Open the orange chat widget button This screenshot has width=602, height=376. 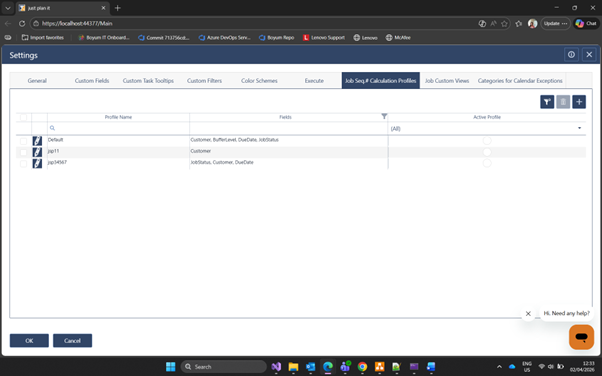coord(581,337)
